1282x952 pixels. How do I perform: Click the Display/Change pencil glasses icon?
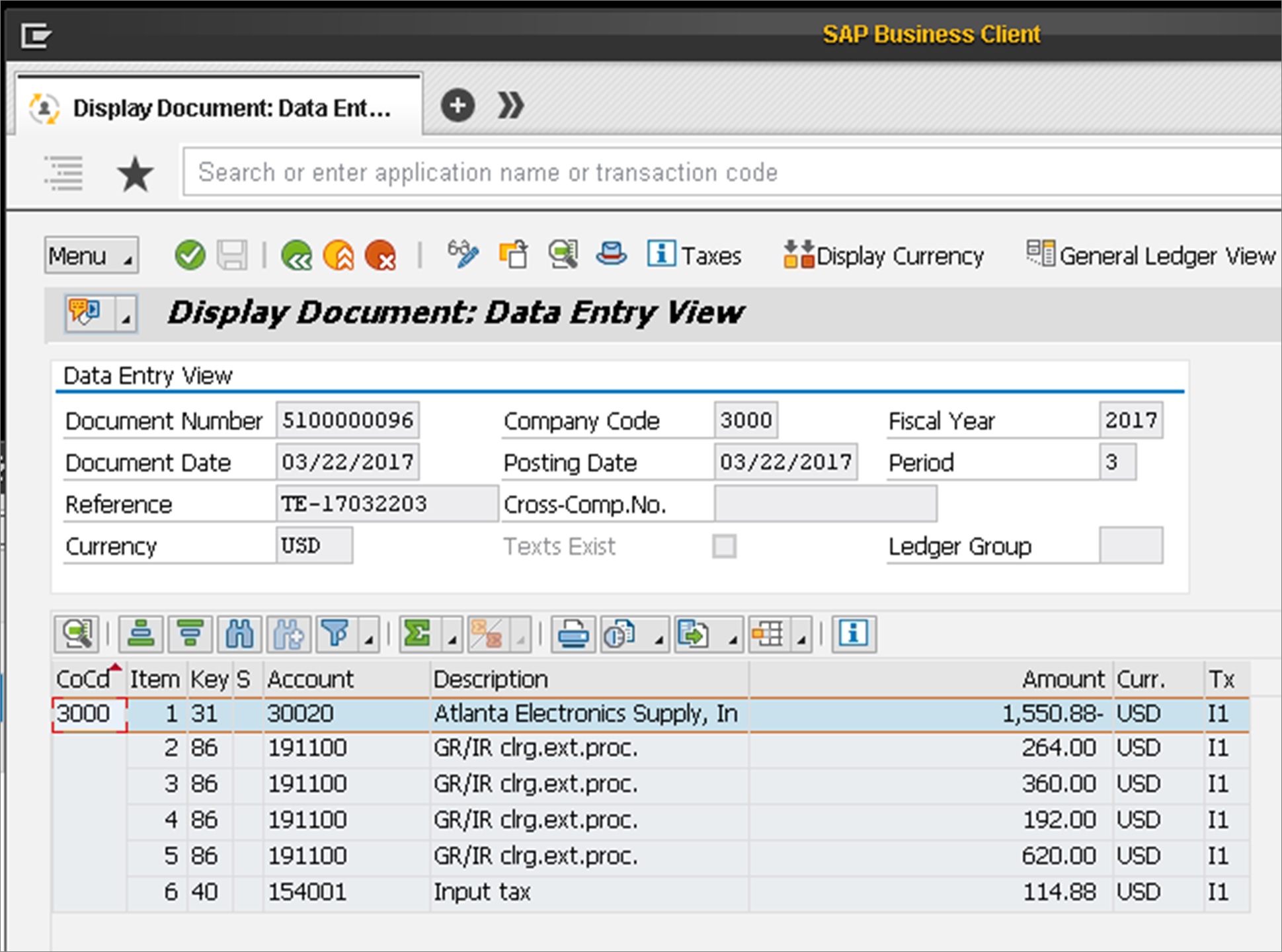(463, 255)
